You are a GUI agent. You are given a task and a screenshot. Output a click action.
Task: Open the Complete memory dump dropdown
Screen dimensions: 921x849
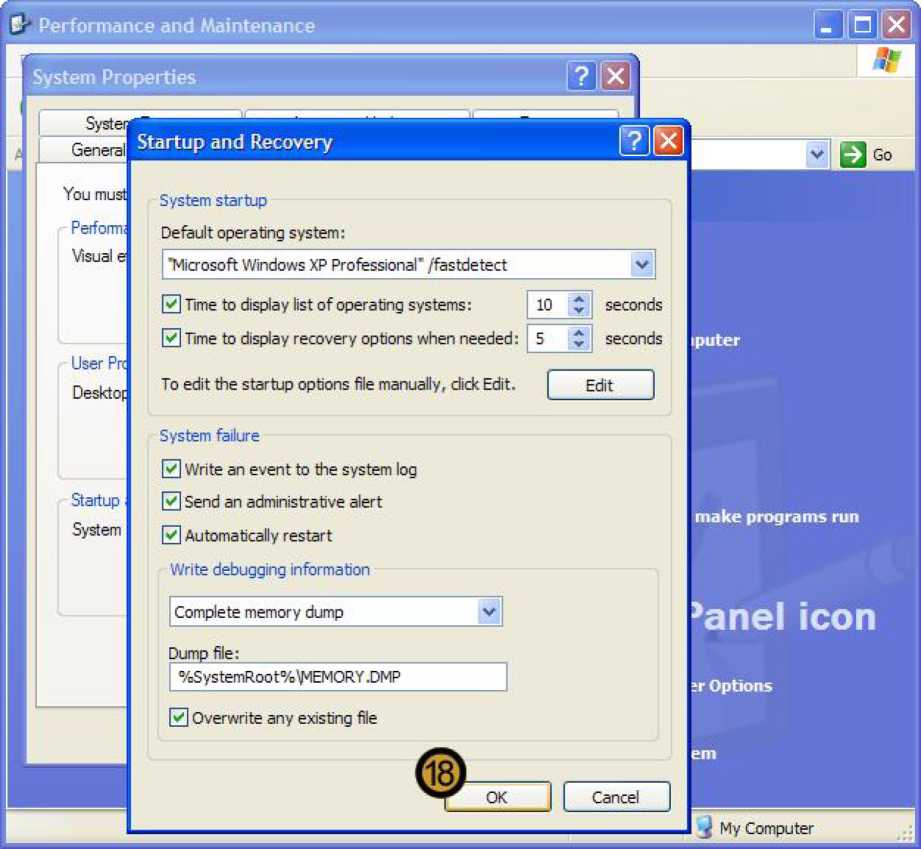(x=489, y=612)
